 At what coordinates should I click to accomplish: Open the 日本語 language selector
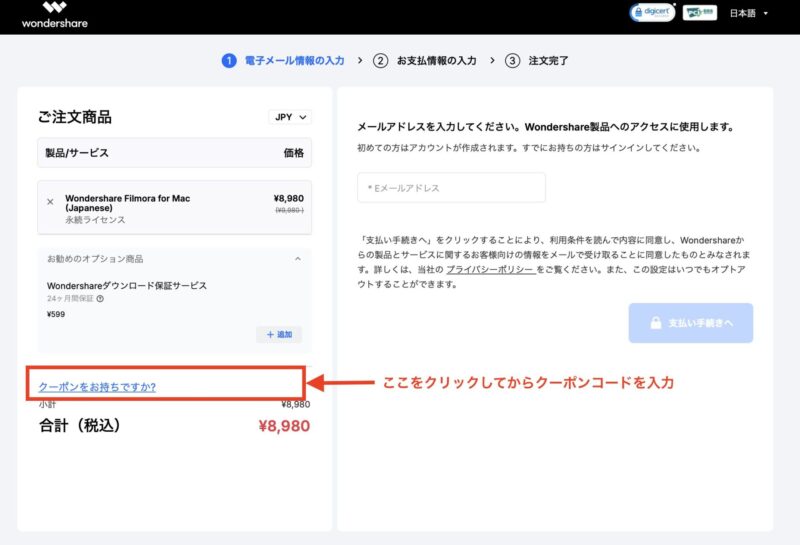pos(749,14)
